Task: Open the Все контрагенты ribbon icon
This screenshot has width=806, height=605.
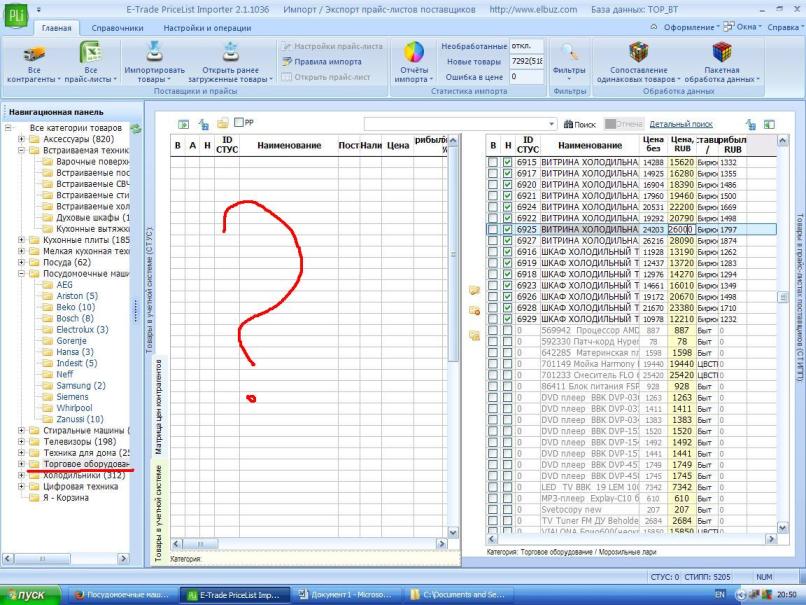Action: pos(34,53)
